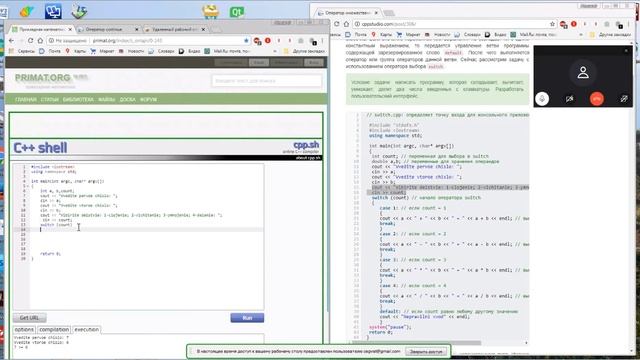
Task: Open the Qt desktop icon
Action: point(236,11)
